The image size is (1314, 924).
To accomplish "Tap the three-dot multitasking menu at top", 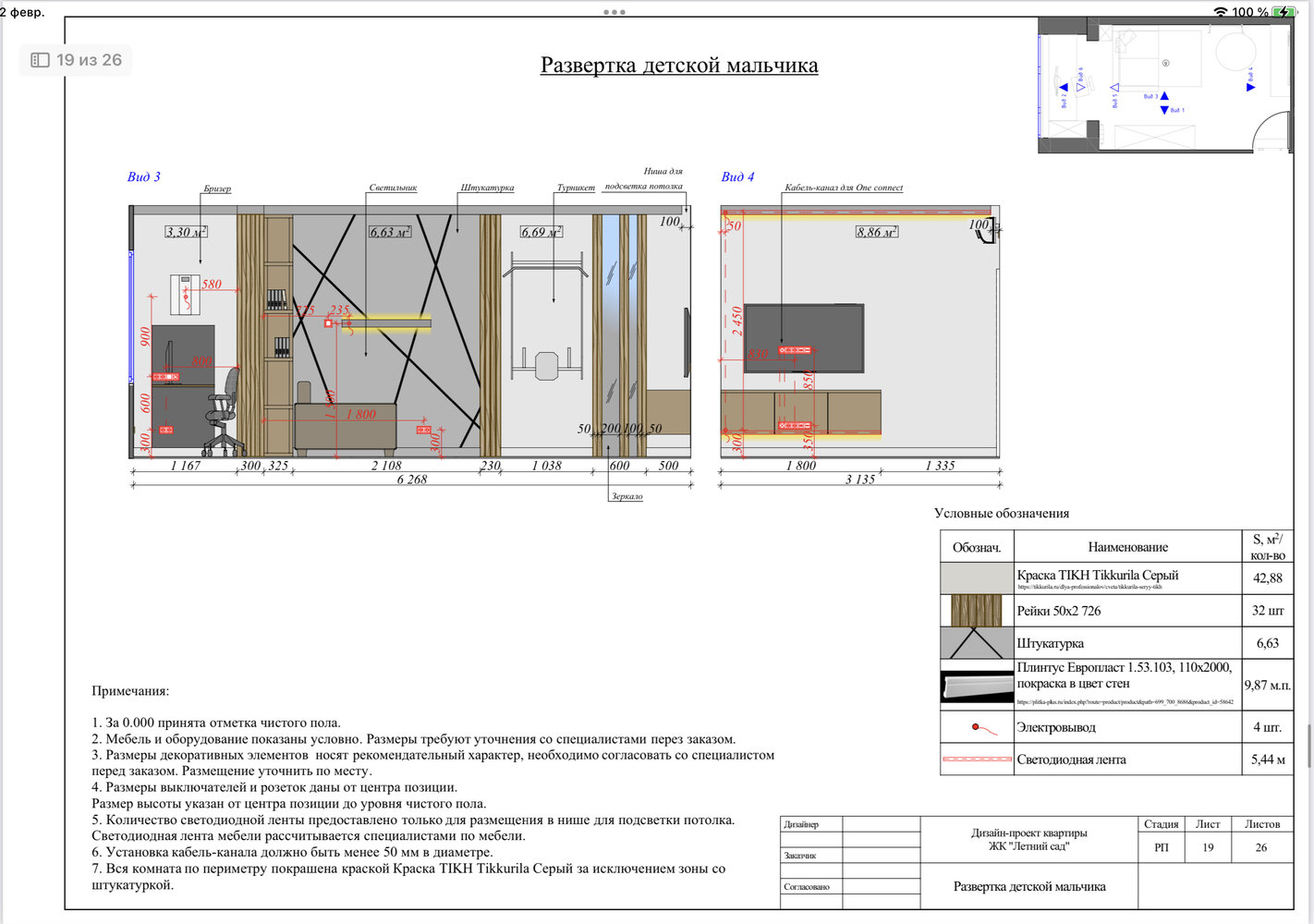I will tap(614, 12).
